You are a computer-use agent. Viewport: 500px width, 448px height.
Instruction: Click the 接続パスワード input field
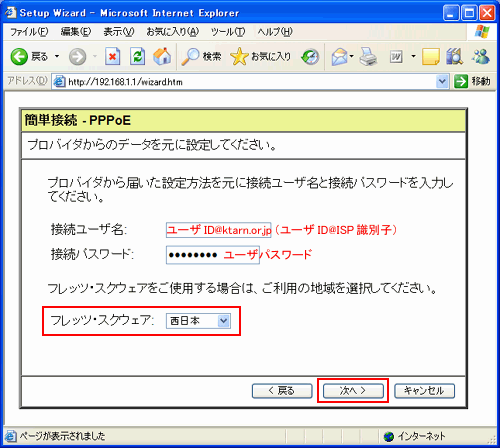point(213,255)
